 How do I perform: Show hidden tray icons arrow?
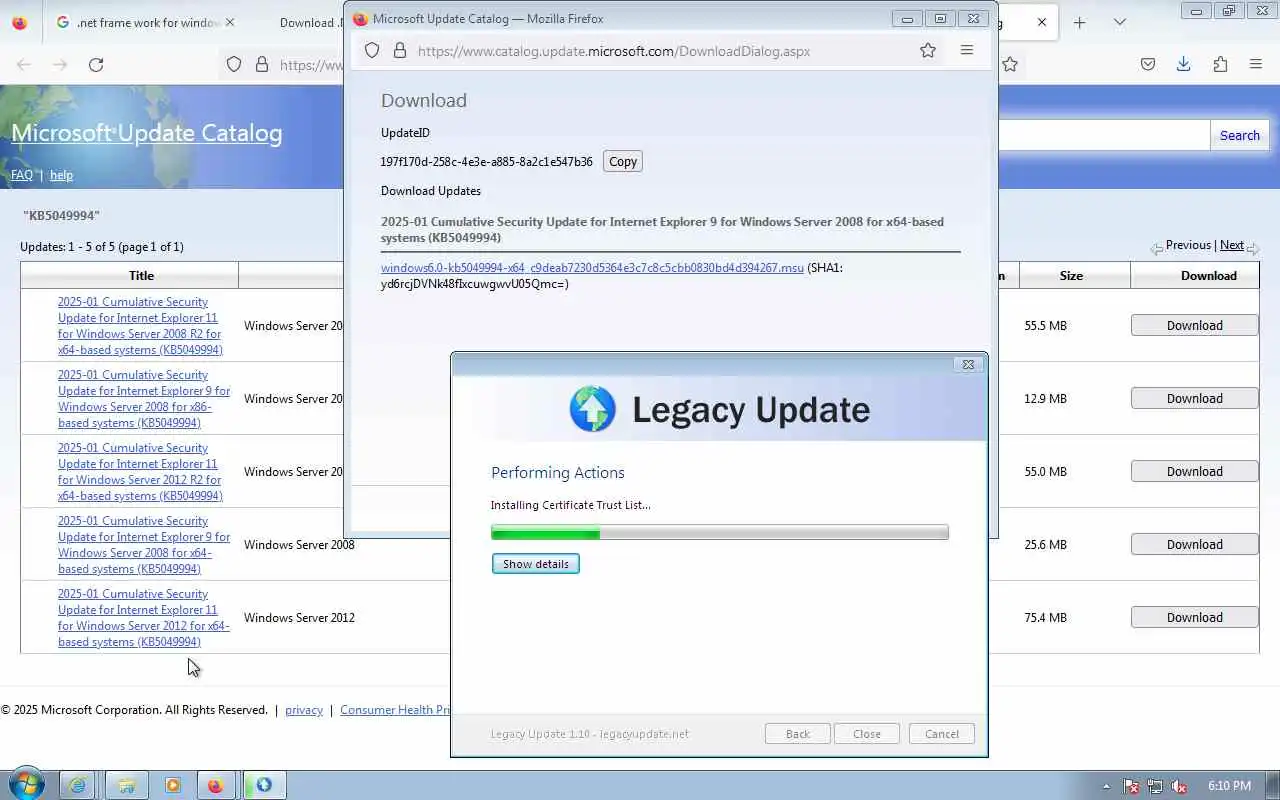pos(1106,786)
